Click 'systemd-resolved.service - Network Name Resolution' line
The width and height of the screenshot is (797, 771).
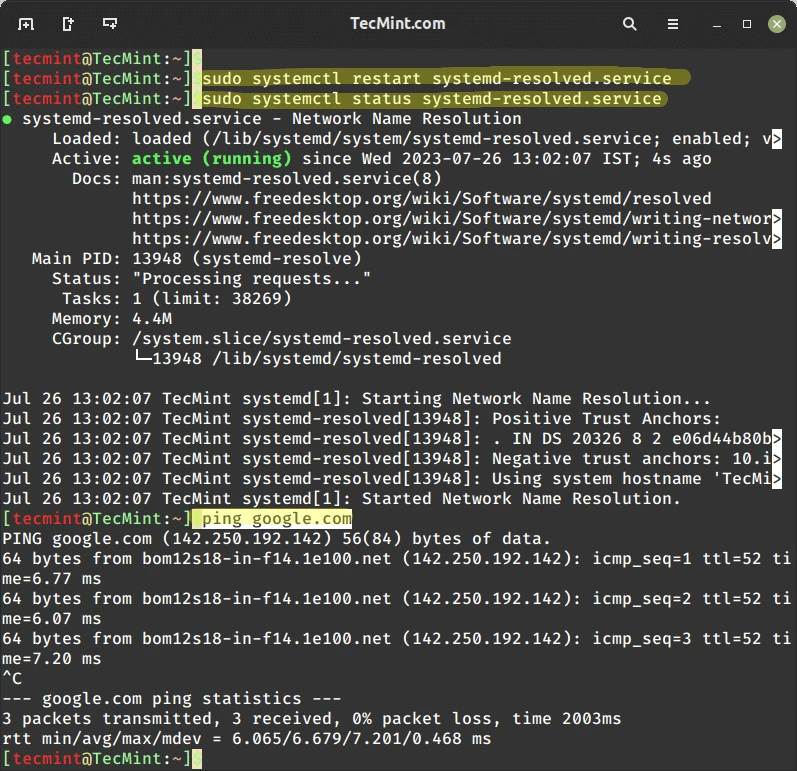(272, 118)
